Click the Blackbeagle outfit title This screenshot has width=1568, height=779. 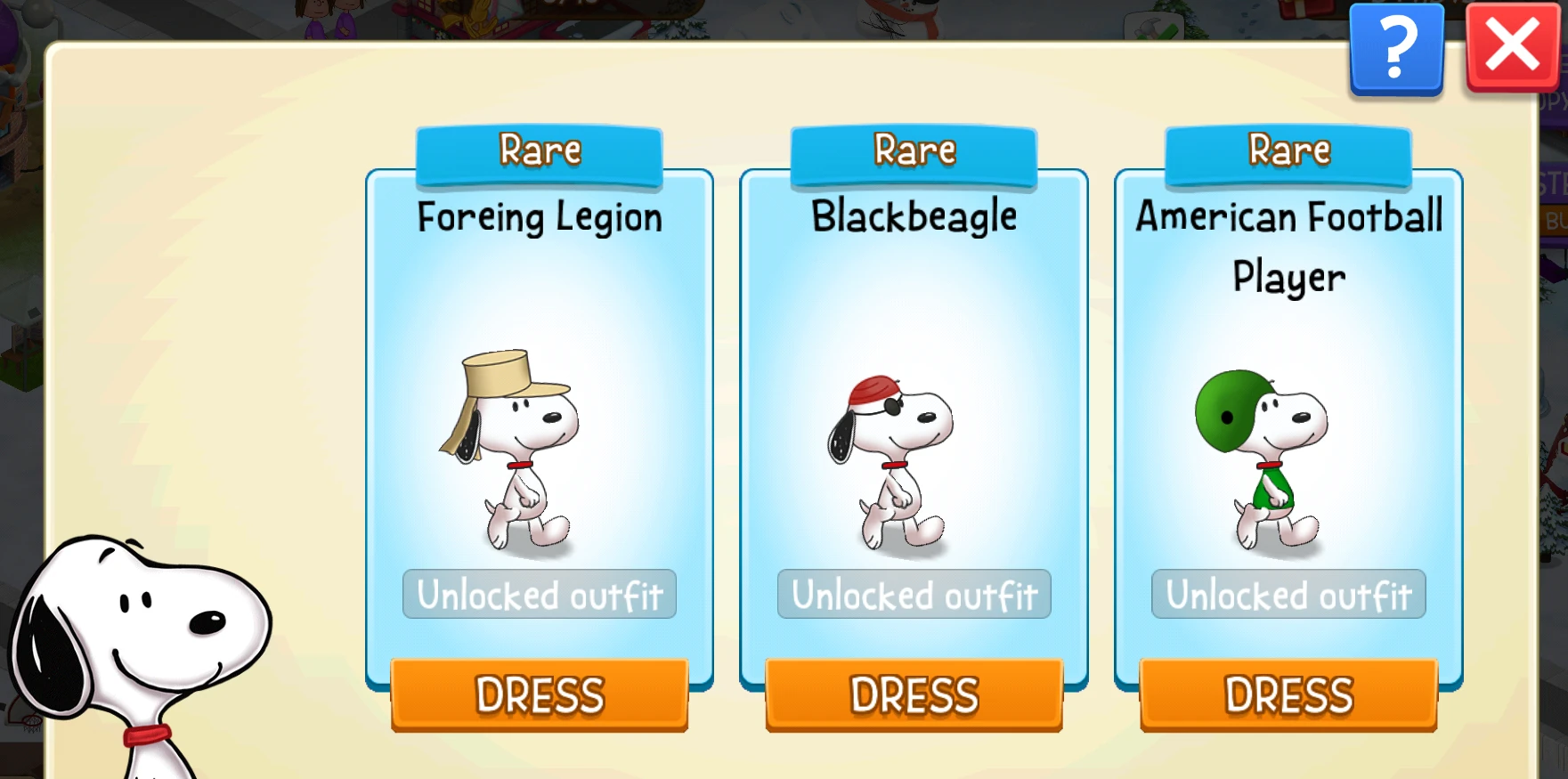click(x=914, y=216)
